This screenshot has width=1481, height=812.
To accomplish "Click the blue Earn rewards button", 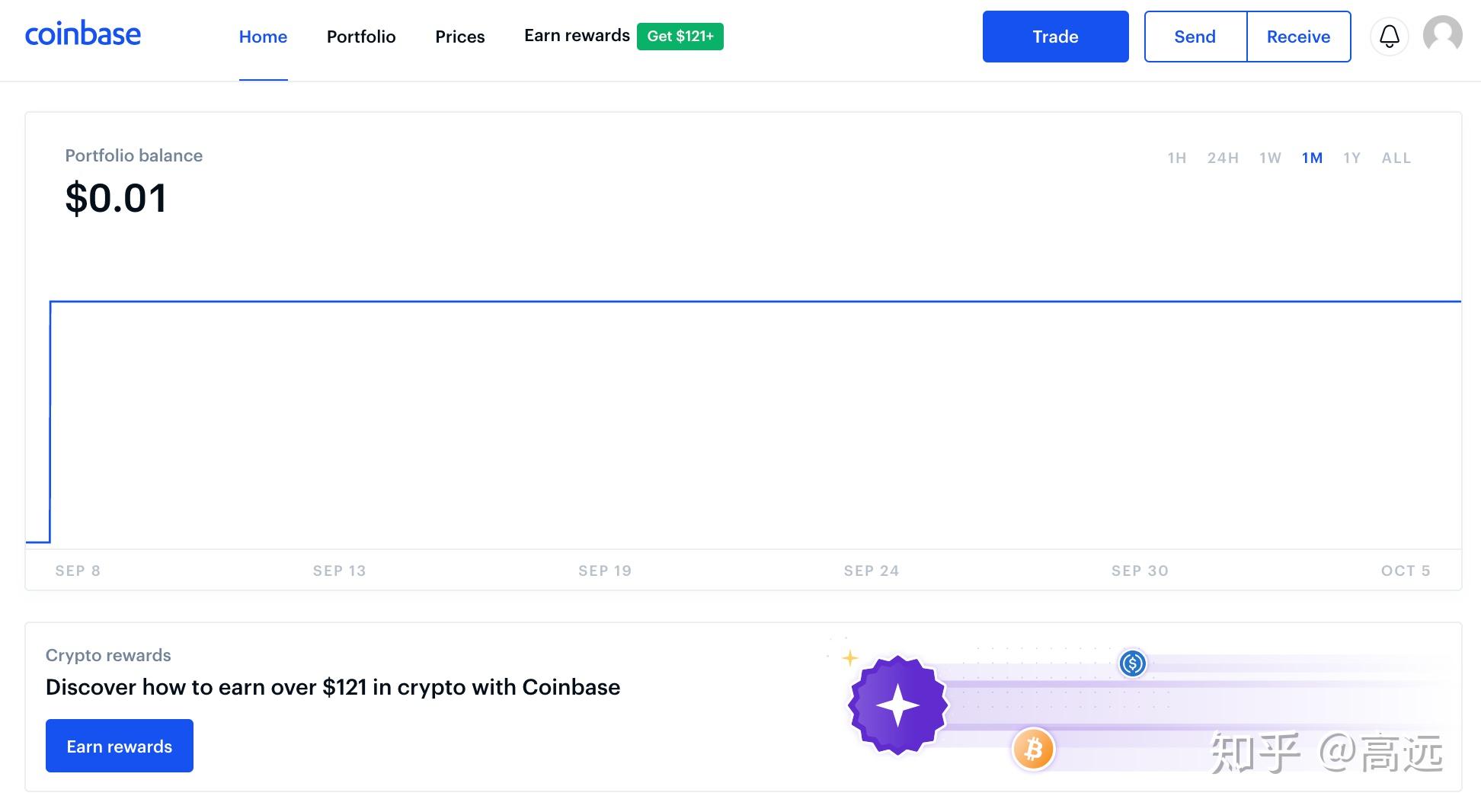I will pos(120,746).
